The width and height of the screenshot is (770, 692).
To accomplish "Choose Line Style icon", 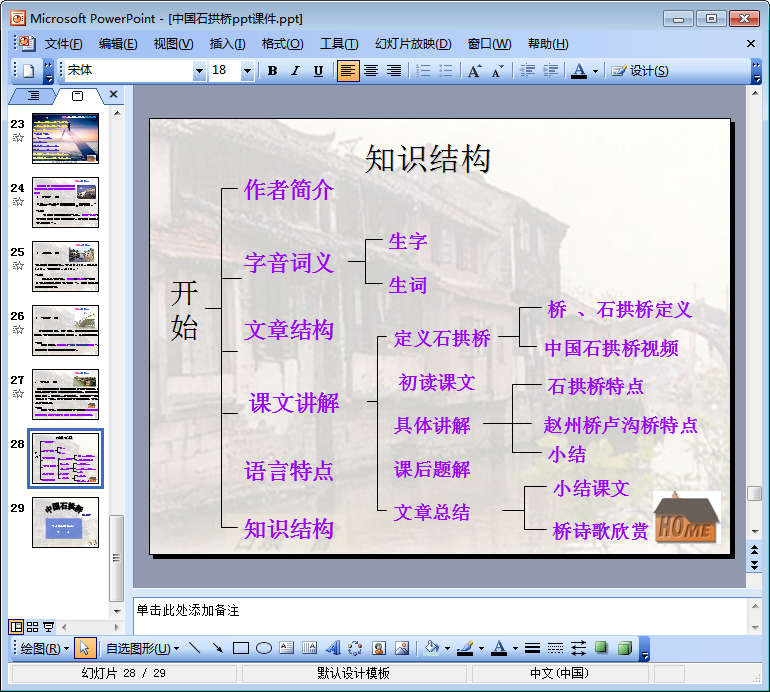I will 532,648.
